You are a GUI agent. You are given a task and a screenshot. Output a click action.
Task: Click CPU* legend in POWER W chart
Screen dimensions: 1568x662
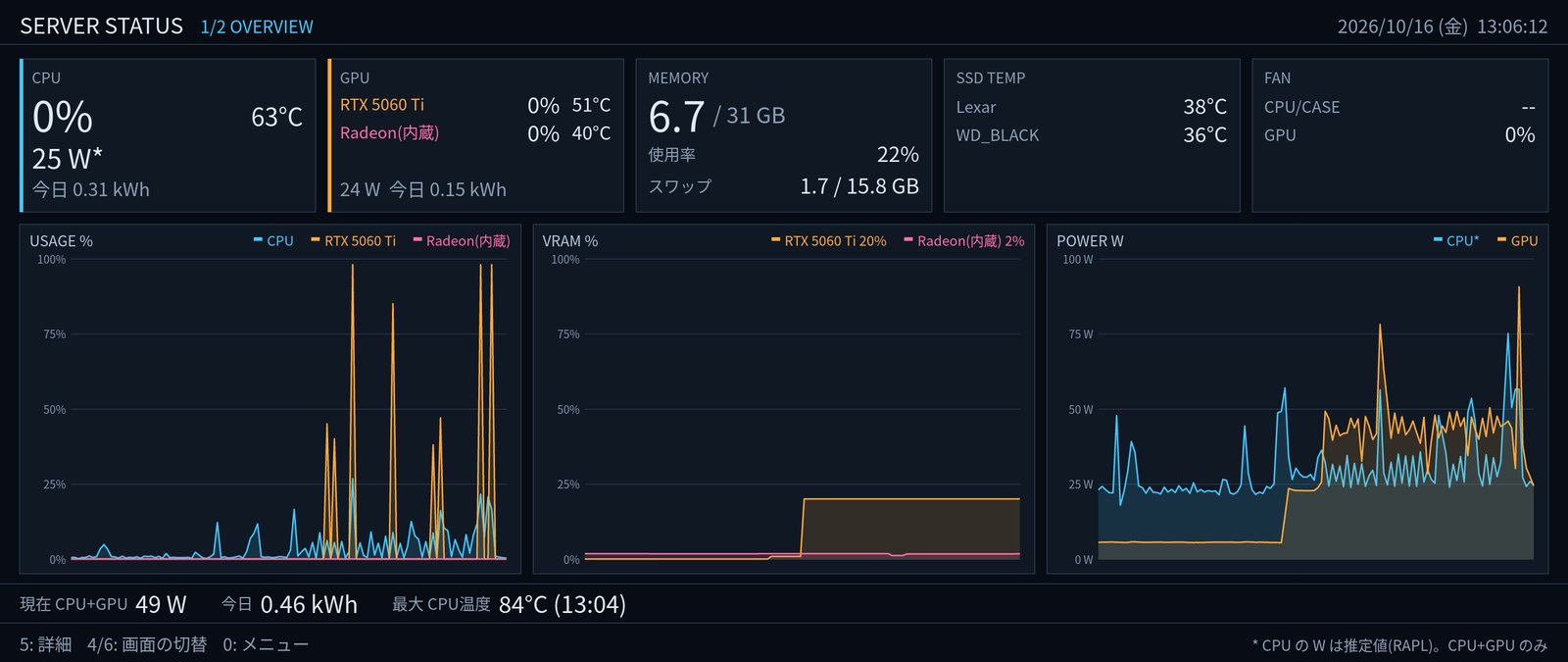[x=1455, y=240]
